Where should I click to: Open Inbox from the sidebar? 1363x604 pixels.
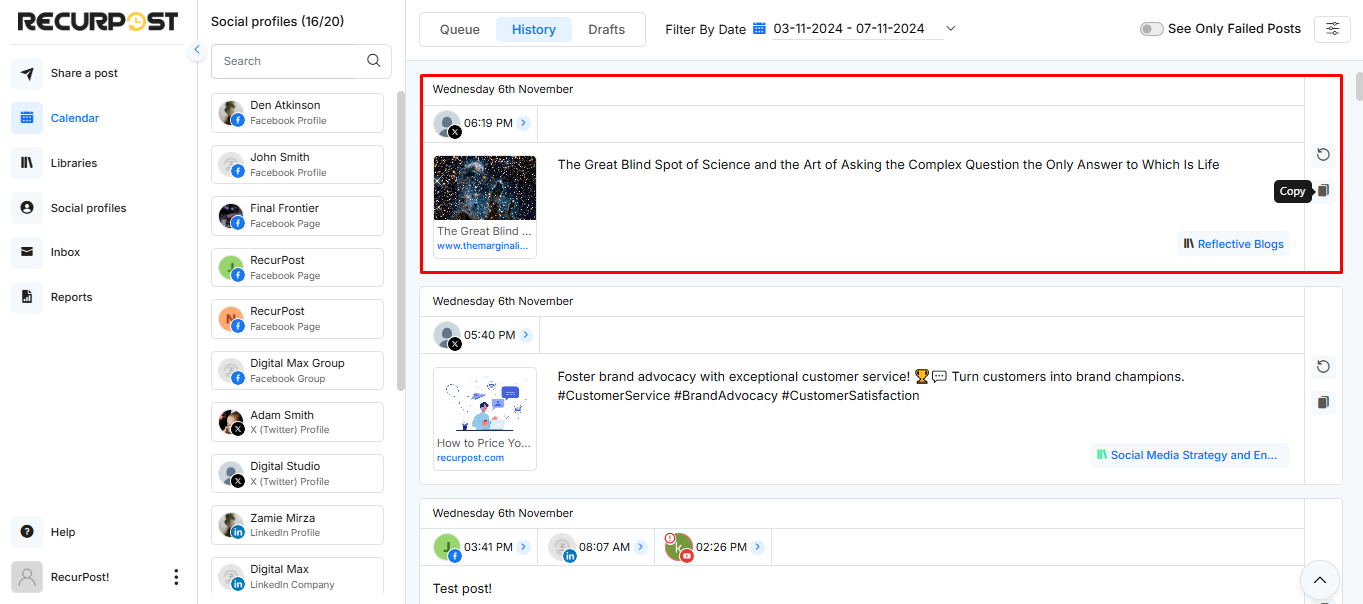[x=65, y=252]
